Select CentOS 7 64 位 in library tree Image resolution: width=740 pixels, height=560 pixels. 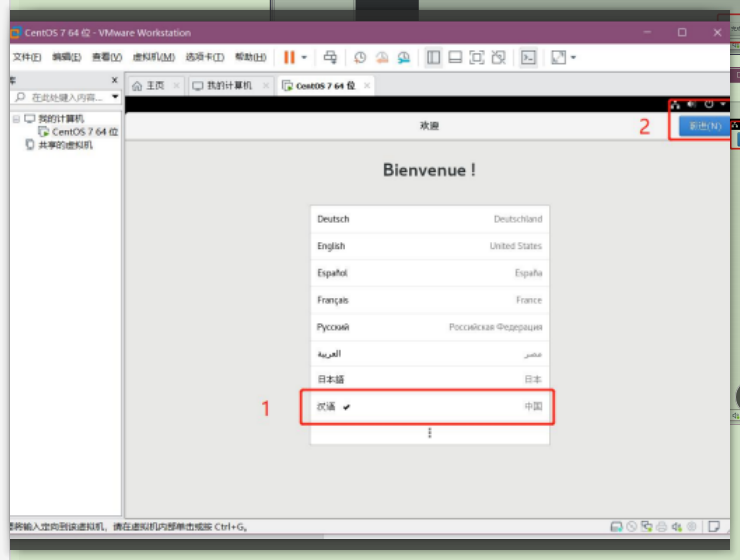pyautogui.click(x=84, y=132)
